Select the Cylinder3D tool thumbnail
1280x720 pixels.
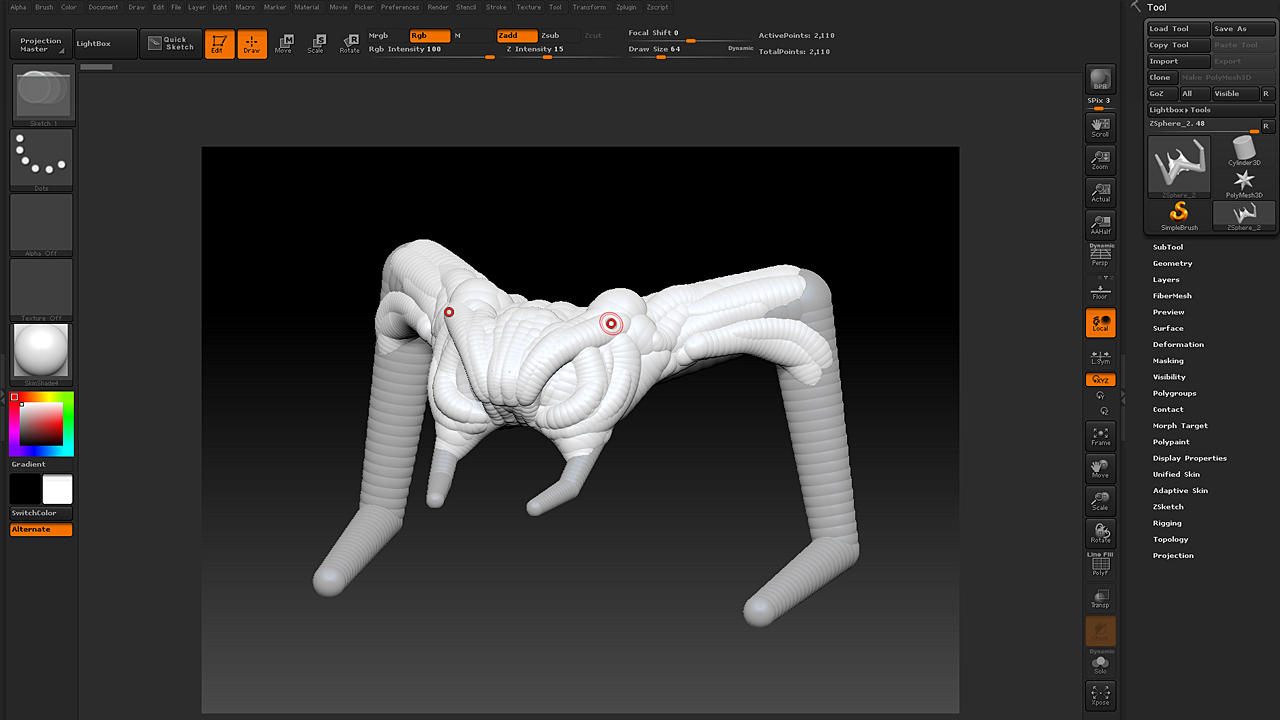pyautogui.click(x=1244, y=150)
